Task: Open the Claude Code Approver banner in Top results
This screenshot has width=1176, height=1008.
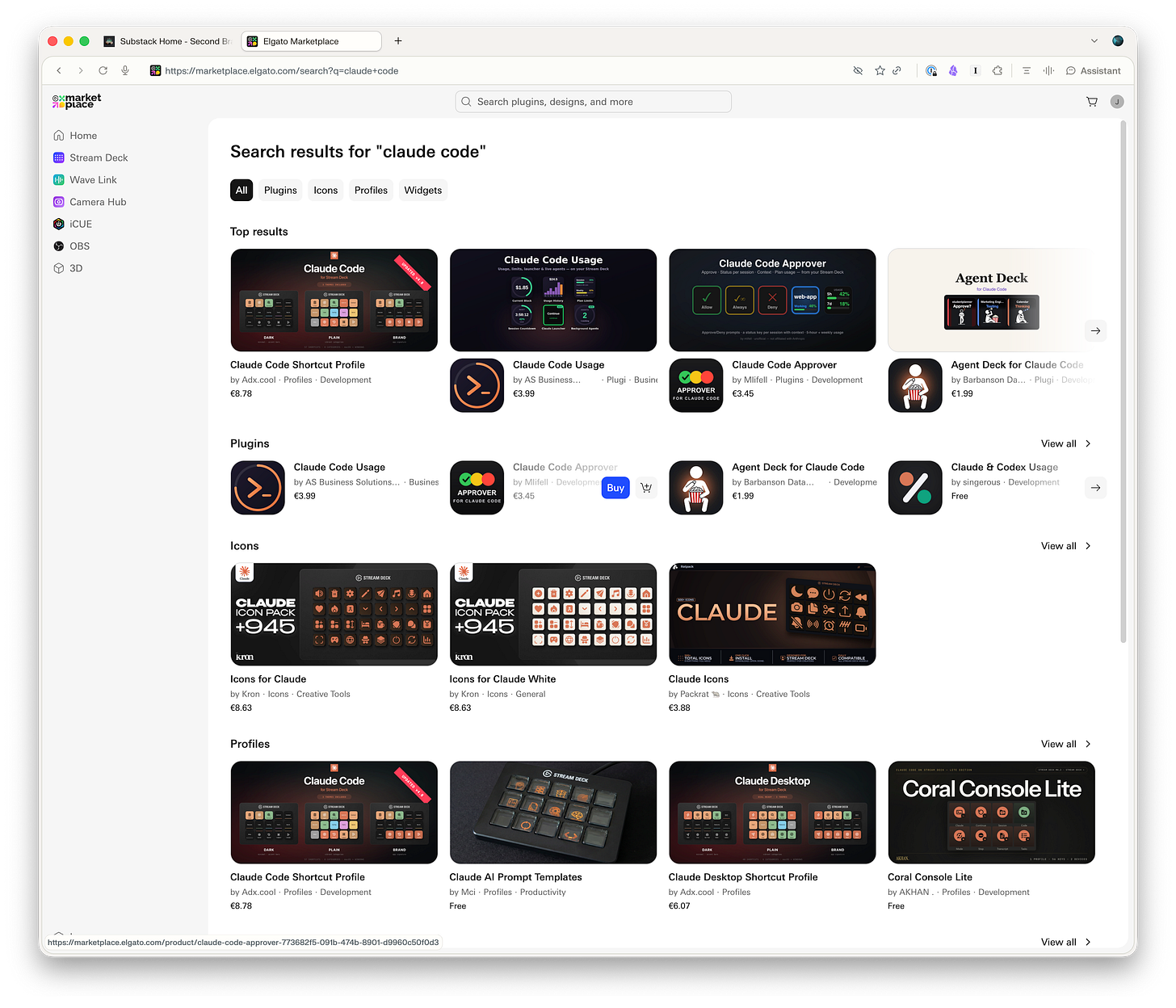Action: click(x=772, y=300)
